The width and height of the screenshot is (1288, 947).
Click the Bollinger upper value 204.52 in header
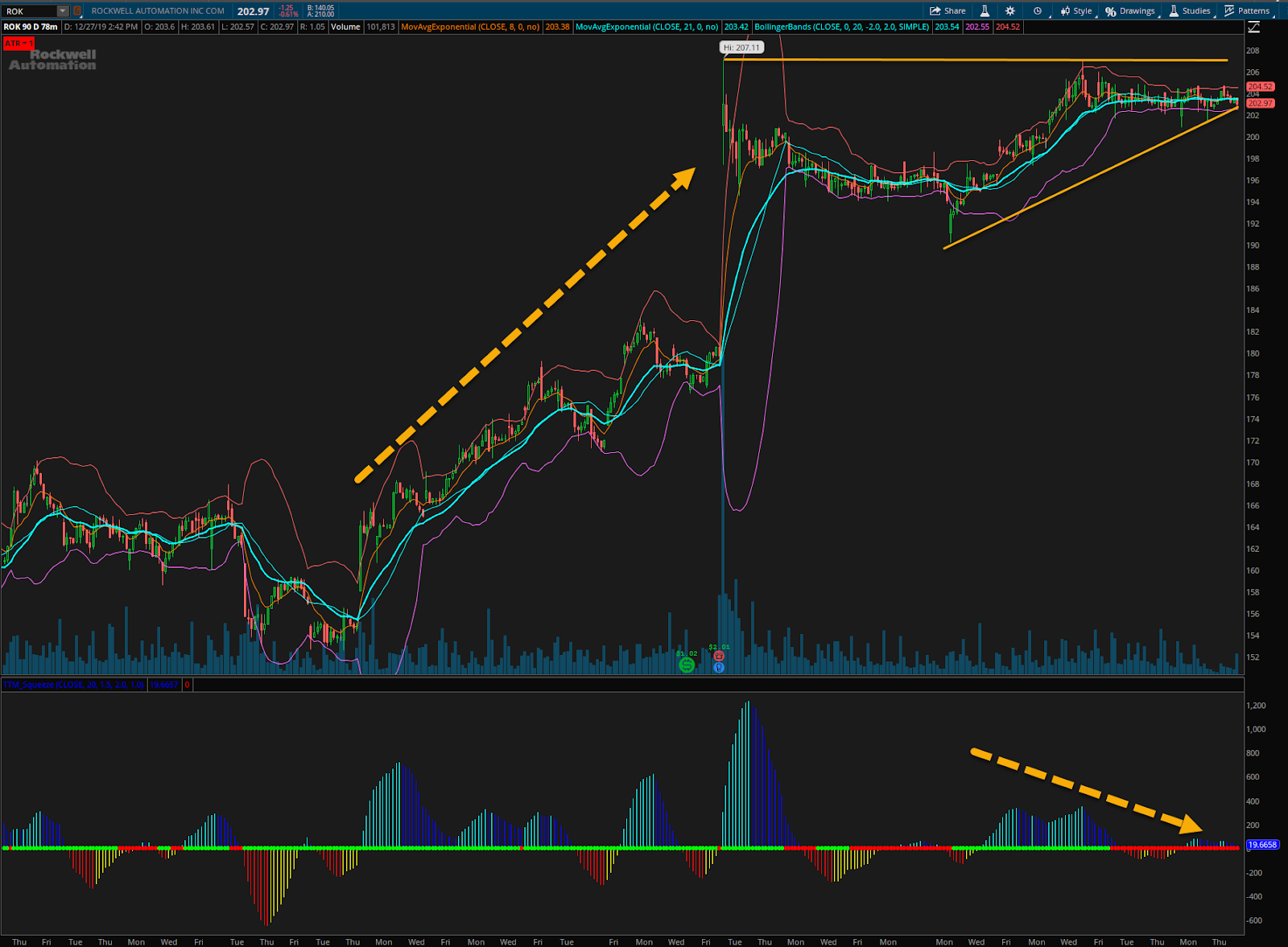click(x=1008, y=27)
